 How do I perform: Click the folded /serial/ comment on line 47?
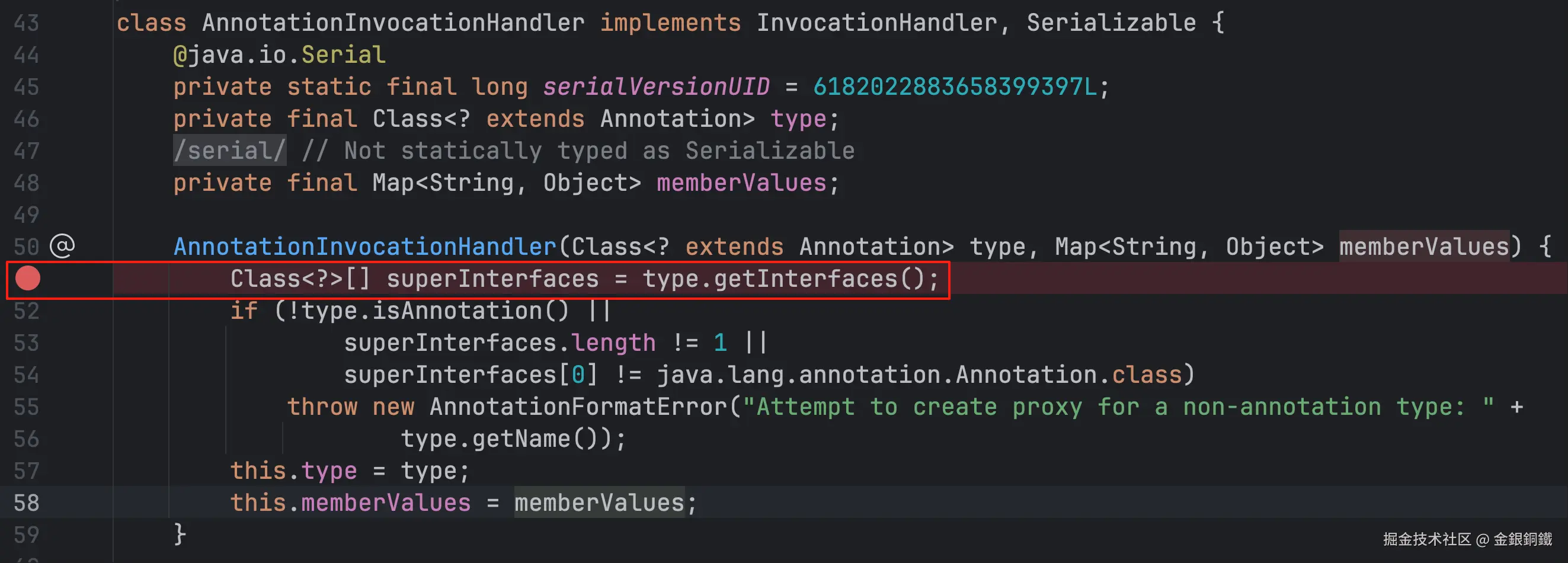(229, 151)
